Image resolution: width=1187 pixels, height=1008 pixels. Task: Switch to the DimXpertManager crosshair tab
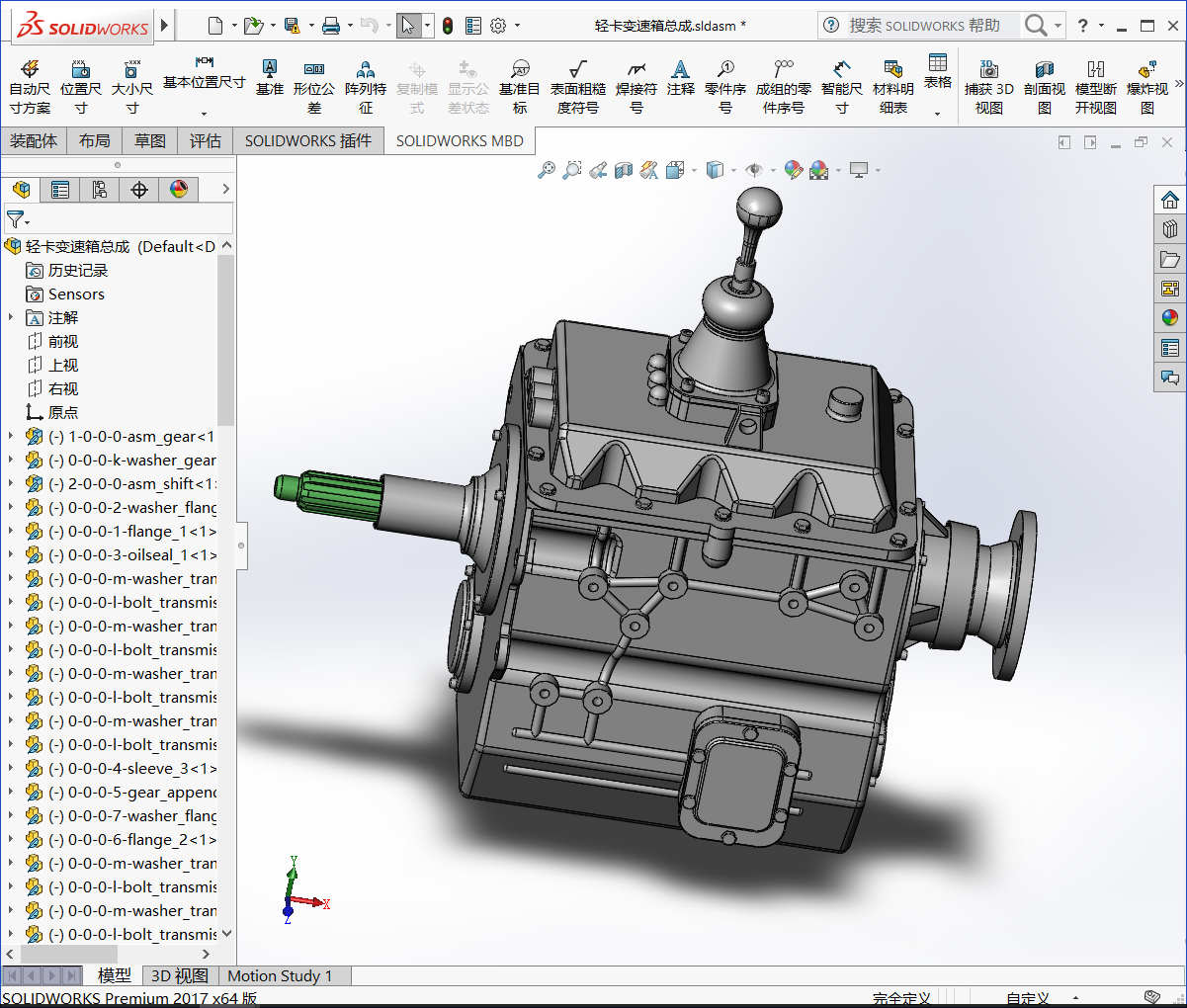pos(139,189)
